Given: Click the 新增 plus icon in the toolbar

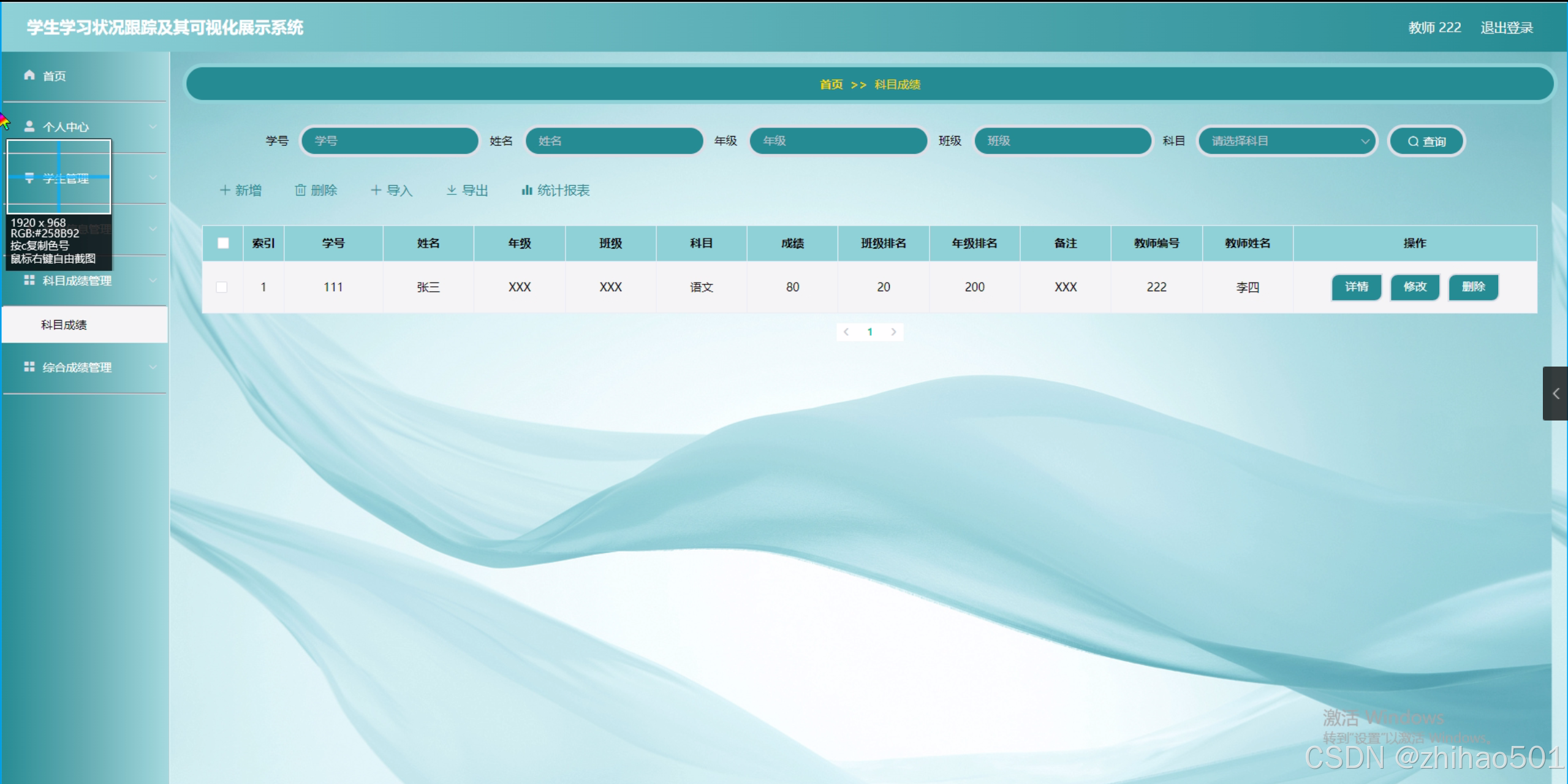Looking at the screenshot, I should pyautogui.click(x=225, y=190).
